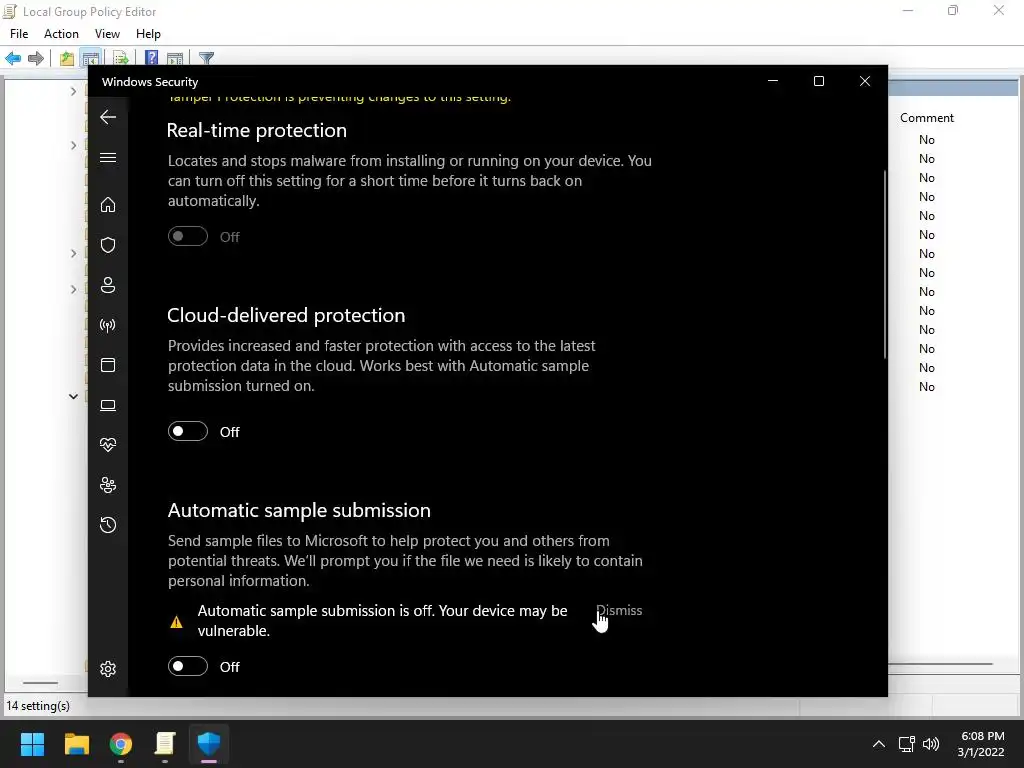The image size is (1024, 768).
Task: Open the View menu in Group Policy Editor
Action: pos(107,34)
